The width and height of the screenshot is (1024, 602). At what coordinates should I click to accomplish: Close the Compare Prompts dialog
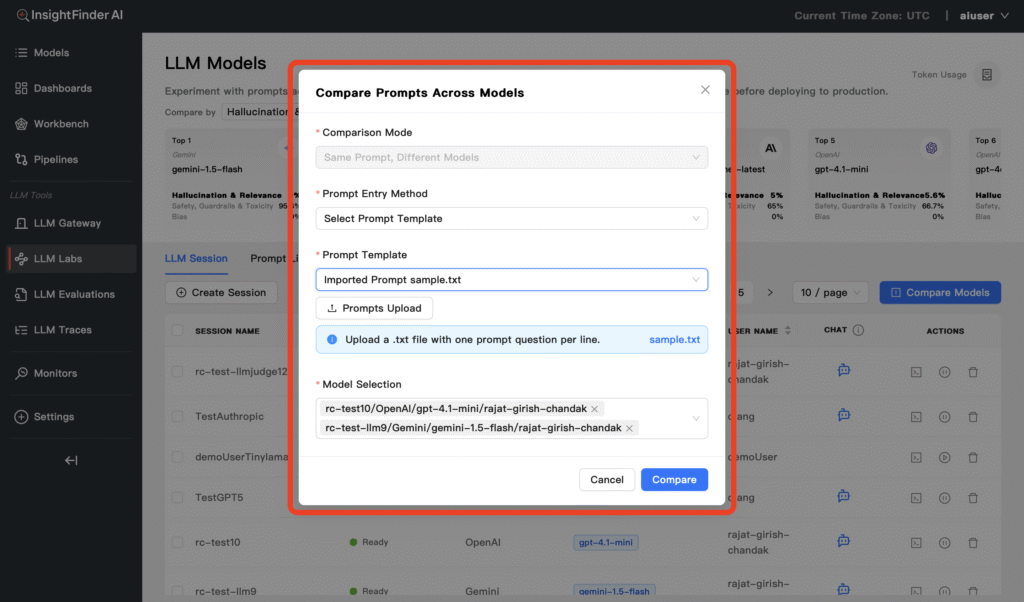[x=705, y=90]
